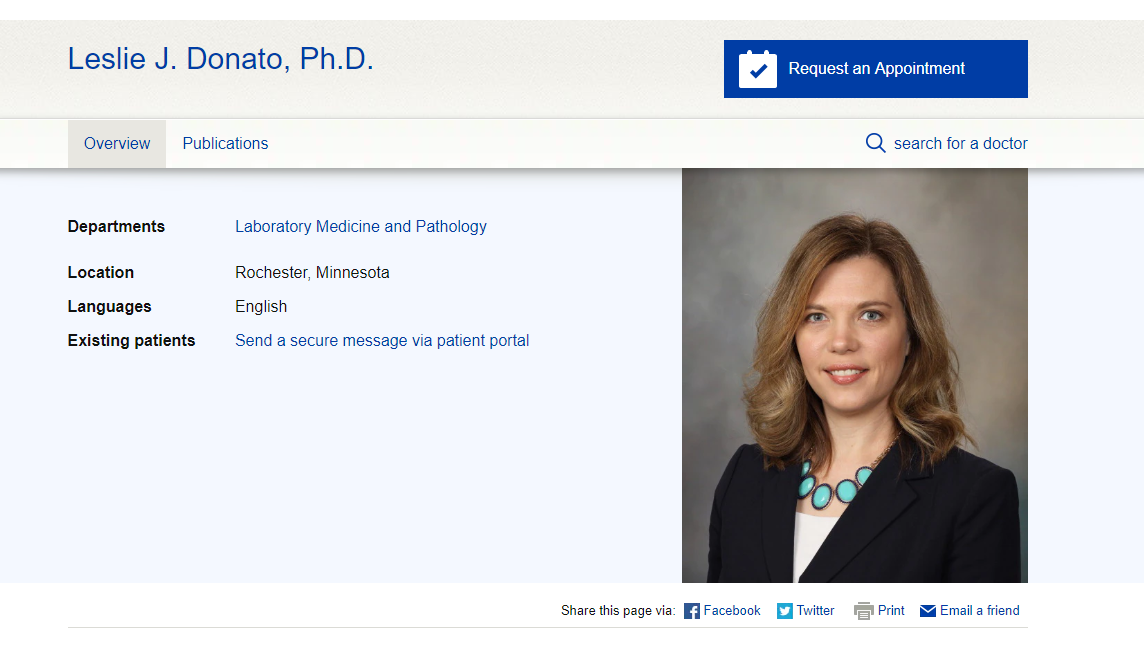Open Laboratory Medicine and Pathology department link

click(360, 226)
